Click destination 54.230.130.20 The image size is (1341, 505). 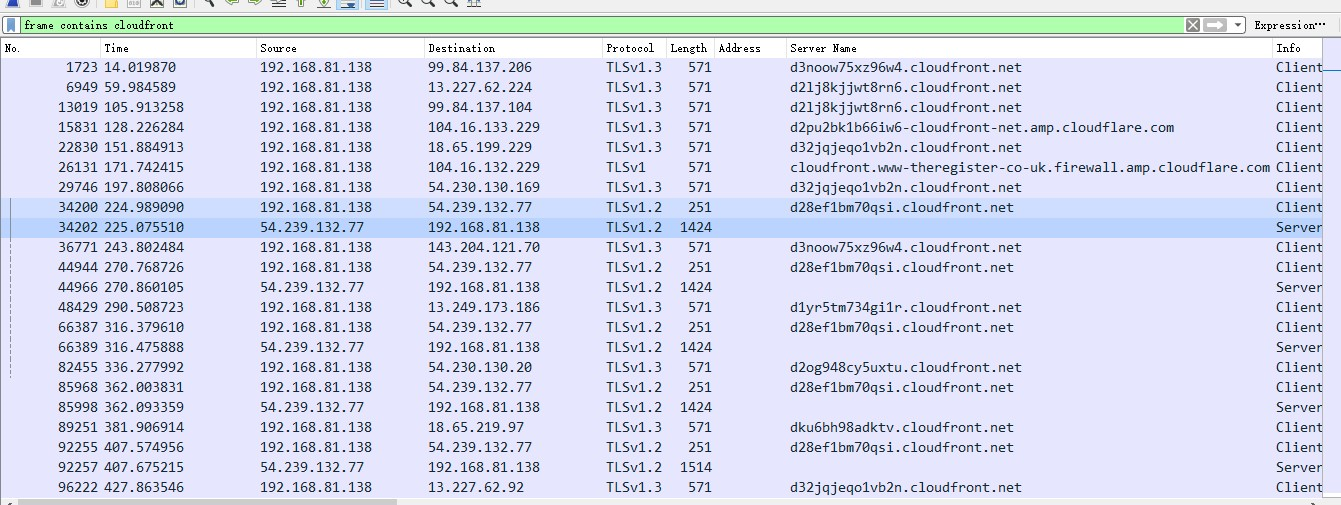(x=480, y=368)
